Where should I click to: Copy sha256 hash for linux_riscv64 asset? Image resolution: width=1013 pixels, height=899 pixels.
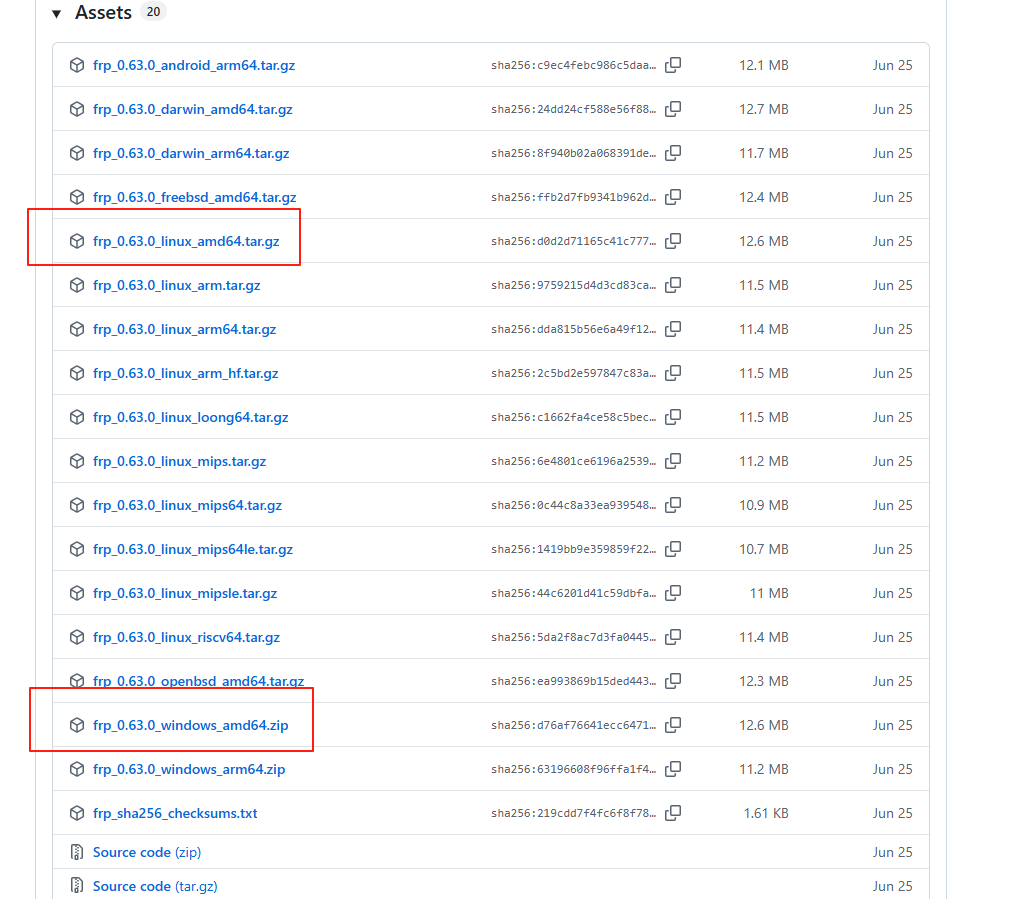[x=674, y=637]
